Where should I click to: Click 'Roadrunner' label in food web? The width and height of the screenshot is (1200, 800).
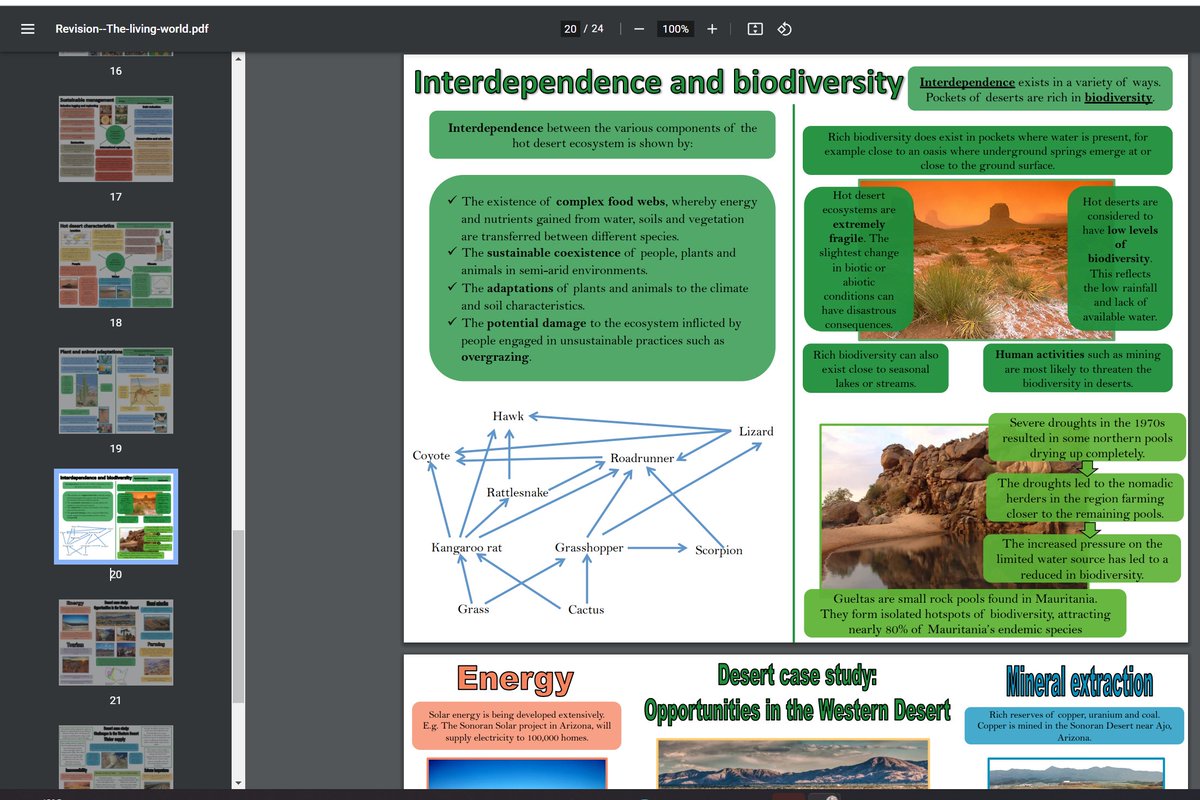[x=642, y=458]
